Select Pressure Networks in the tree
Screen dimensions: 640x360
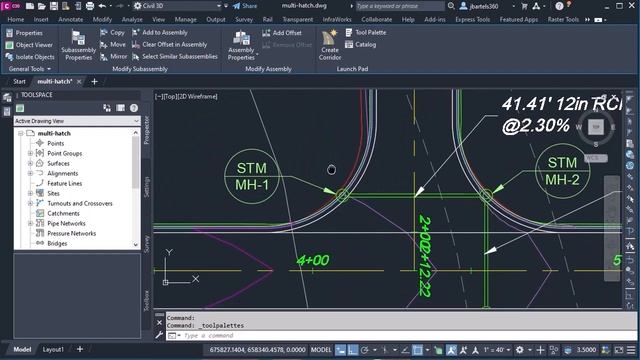(71, 233)
